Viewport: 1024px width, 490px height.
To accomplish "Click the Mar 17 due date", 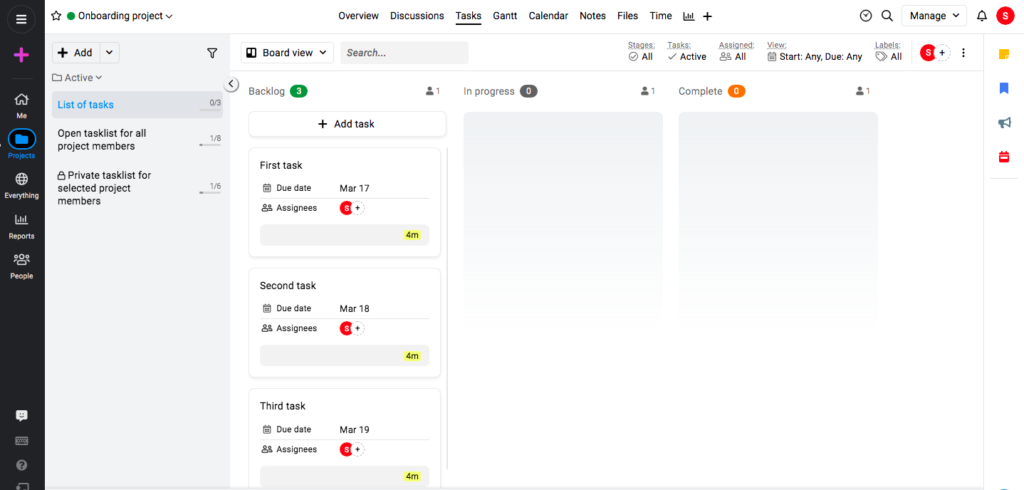I will 354,188.
